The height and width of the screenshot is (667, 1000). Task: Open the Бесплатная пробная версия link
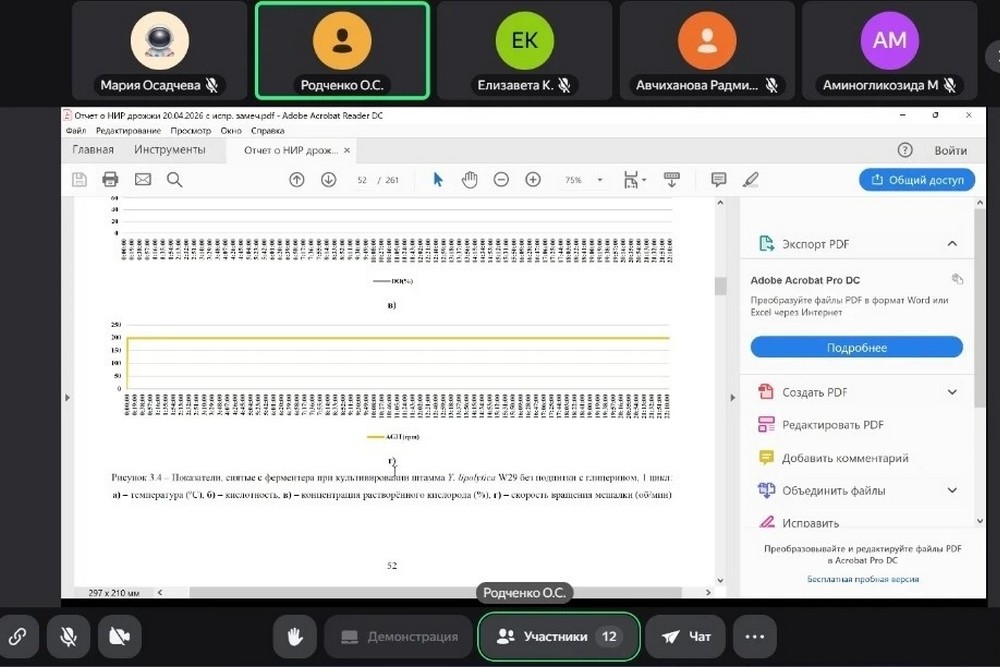(x=863, y=579)
